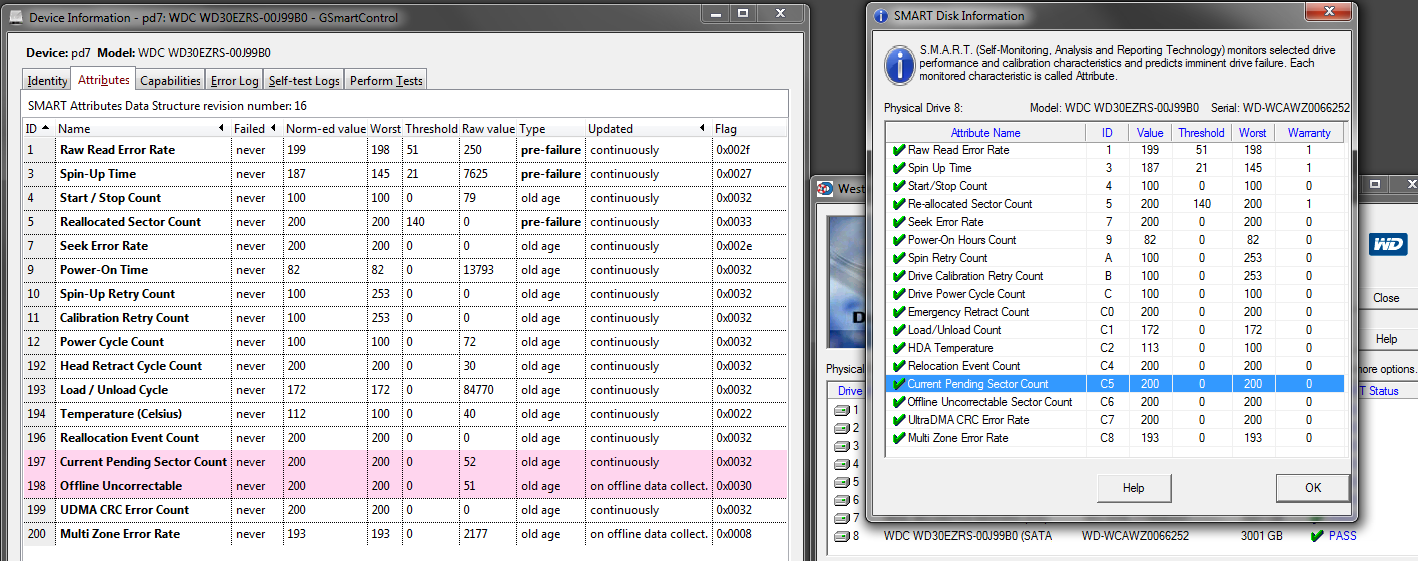Image resolution: width=1418 pixels, height=561 pixels.
Task: Select HDA Temperature row text in SMART dialog
Action: coord(950,348)
